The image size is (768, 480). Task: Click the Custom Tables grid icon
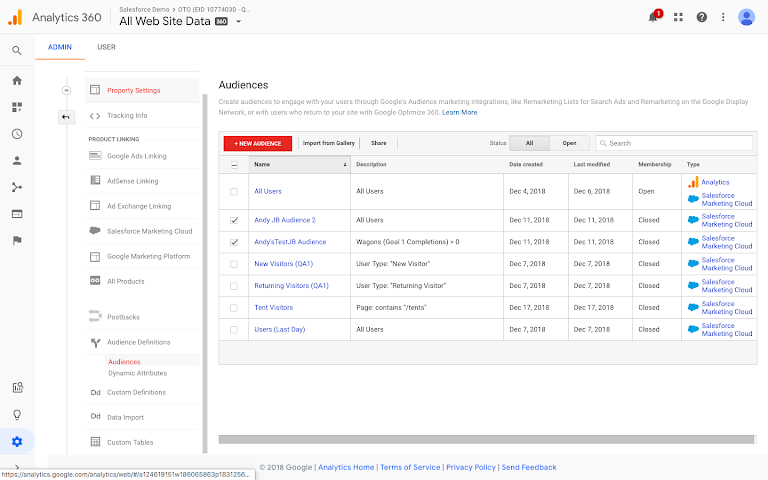click(95, 442)
